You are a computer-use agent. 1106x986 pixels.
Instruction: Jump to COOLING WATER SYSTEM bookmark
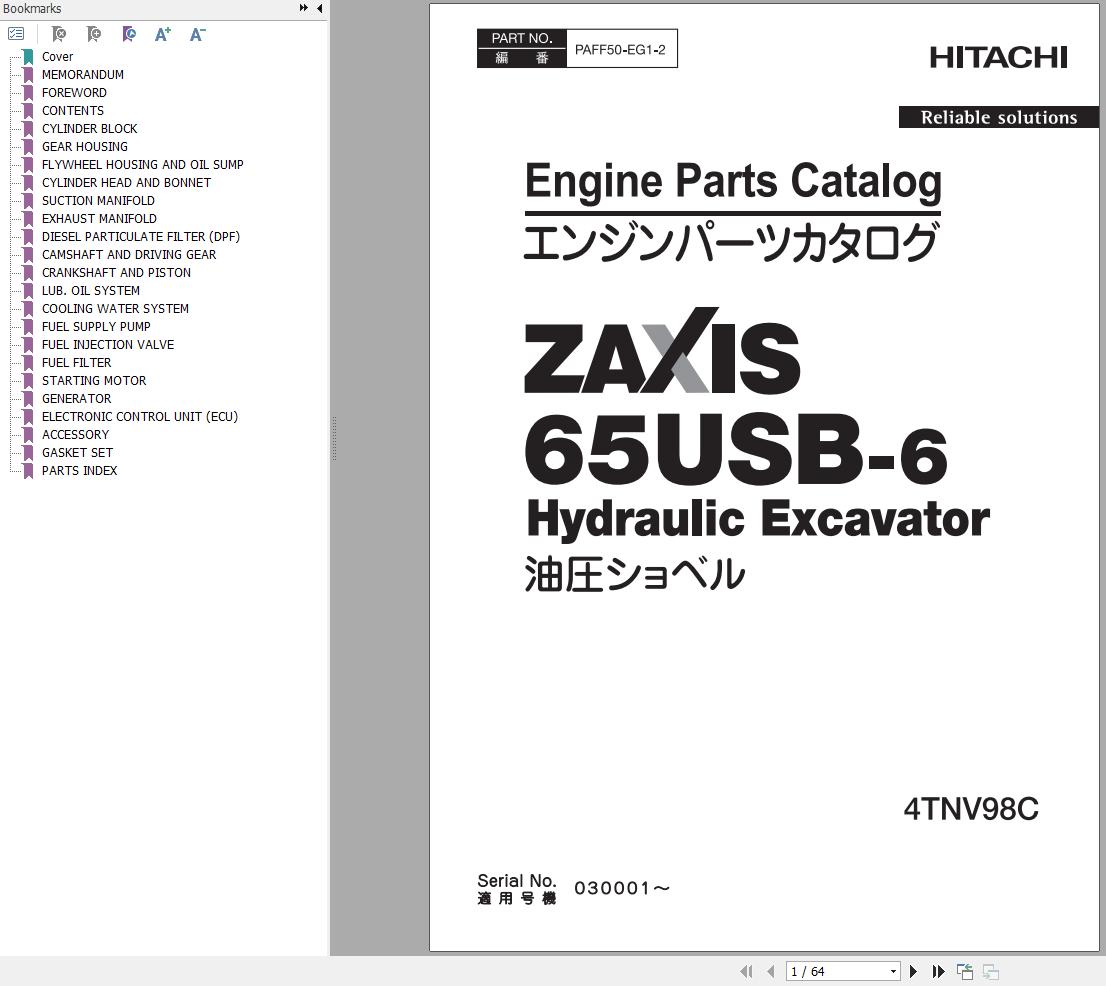[x=115, y=308]
